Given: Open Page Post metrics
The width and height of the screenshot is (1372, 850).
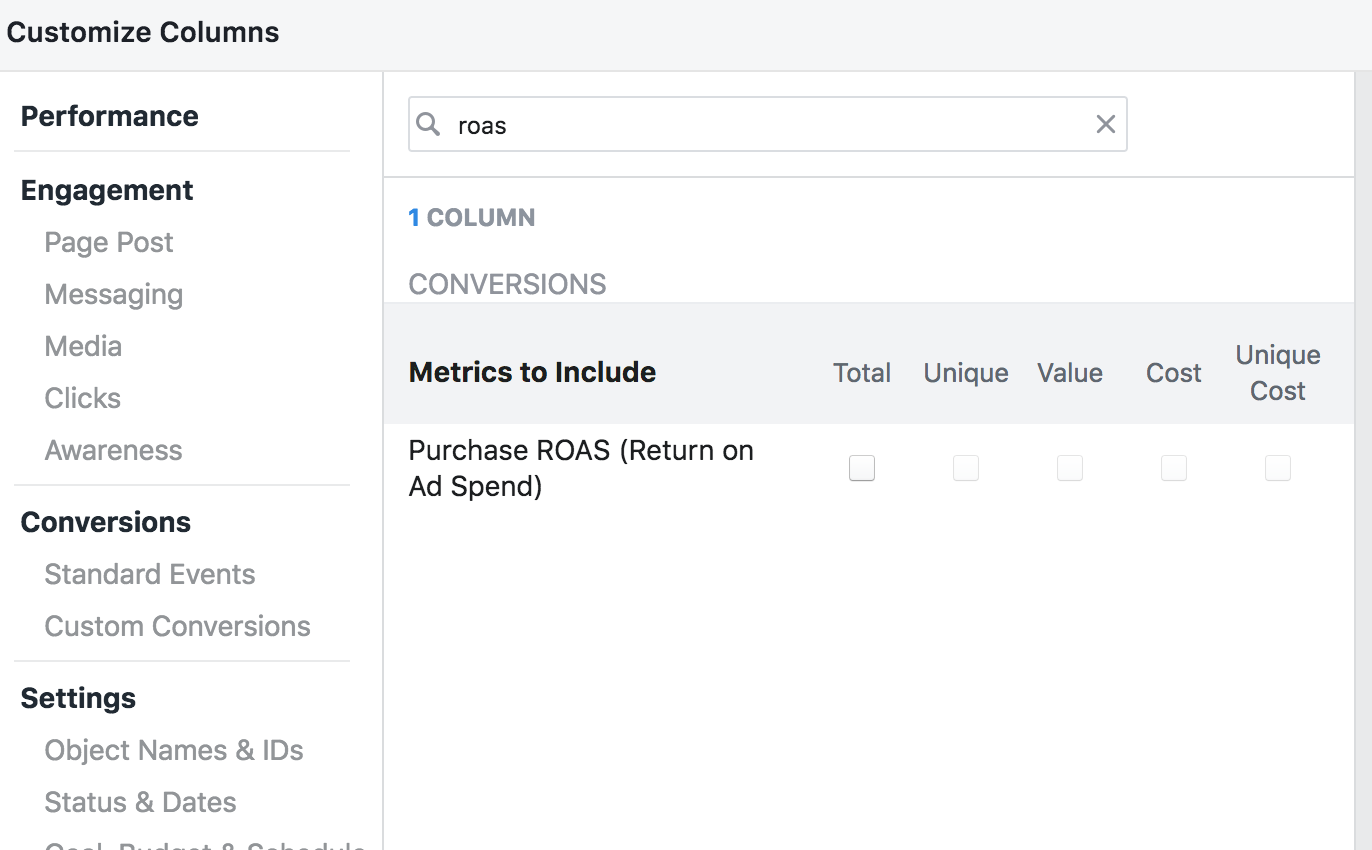Looking at the screenshot, I should coord(108,242).
